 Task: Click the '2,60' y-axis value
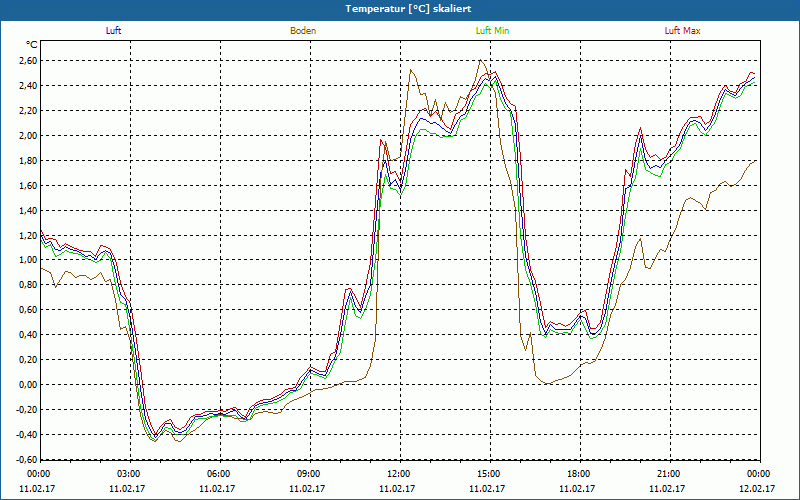29,61
